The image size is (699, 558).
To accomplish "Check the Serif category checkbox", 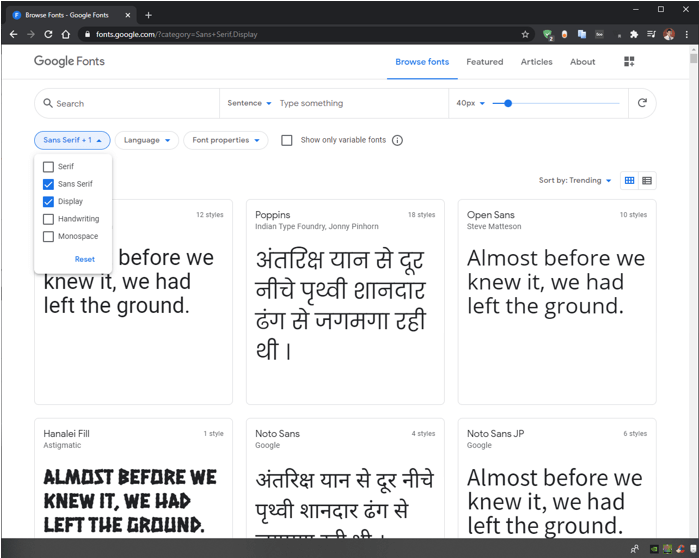I will point(48,167).
